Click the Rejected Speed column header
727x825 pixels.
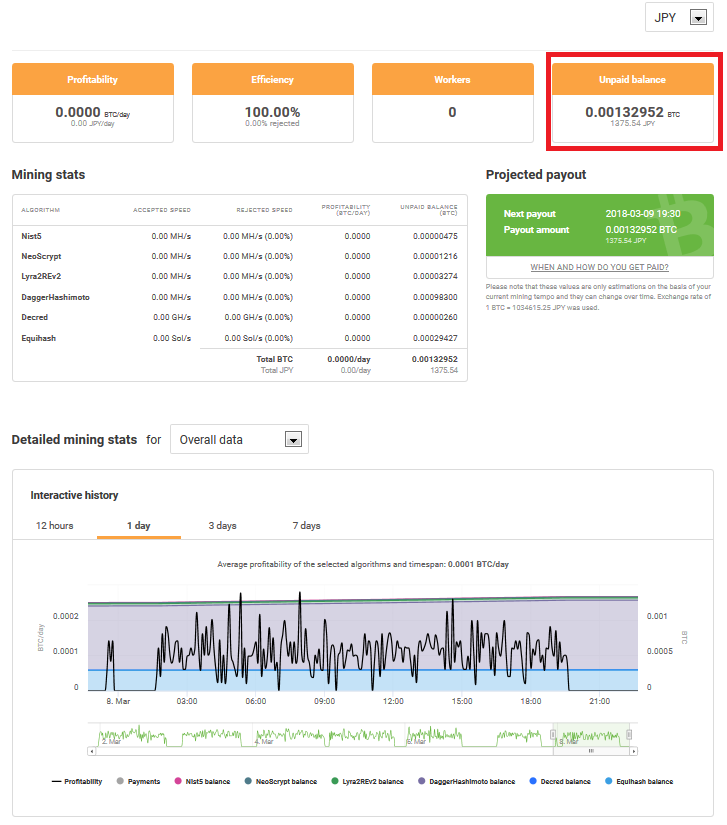tap(265, 210)
